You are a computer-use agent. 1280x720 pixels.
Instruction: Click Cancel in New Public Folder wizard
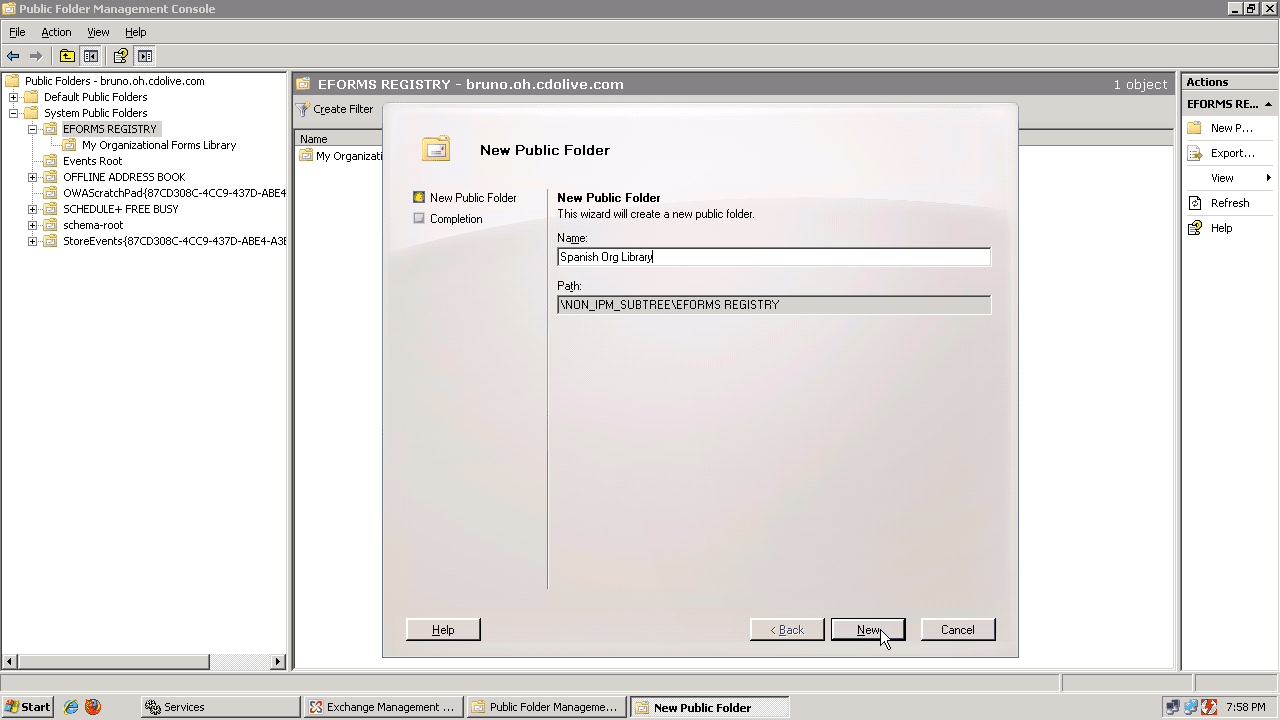tap(957, 630)
